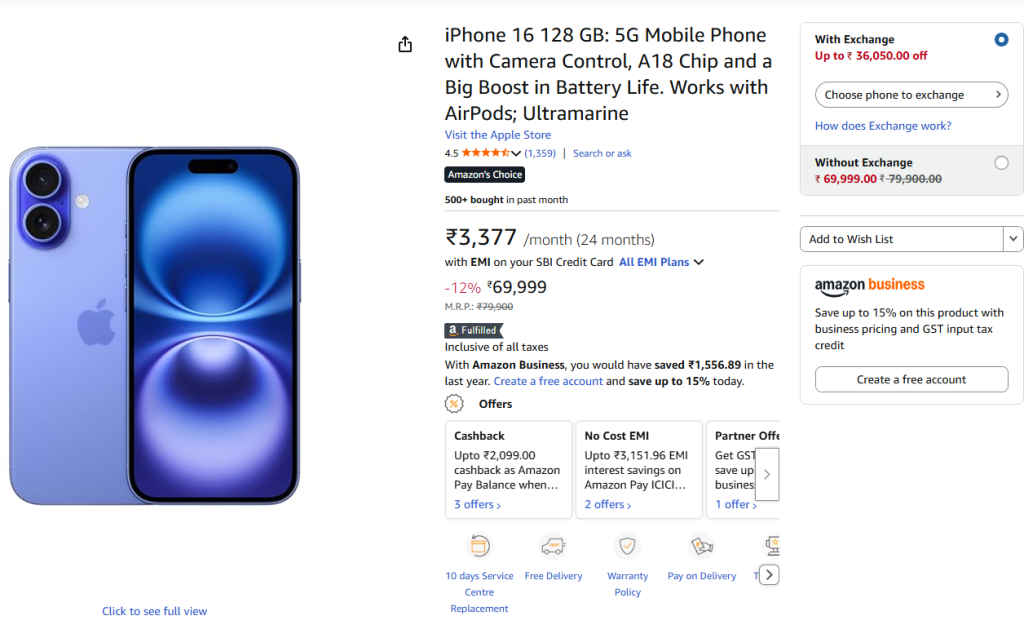Click to see full view of the phone
This screenshot has width=1024, height=620.
[x=154, y=610]
